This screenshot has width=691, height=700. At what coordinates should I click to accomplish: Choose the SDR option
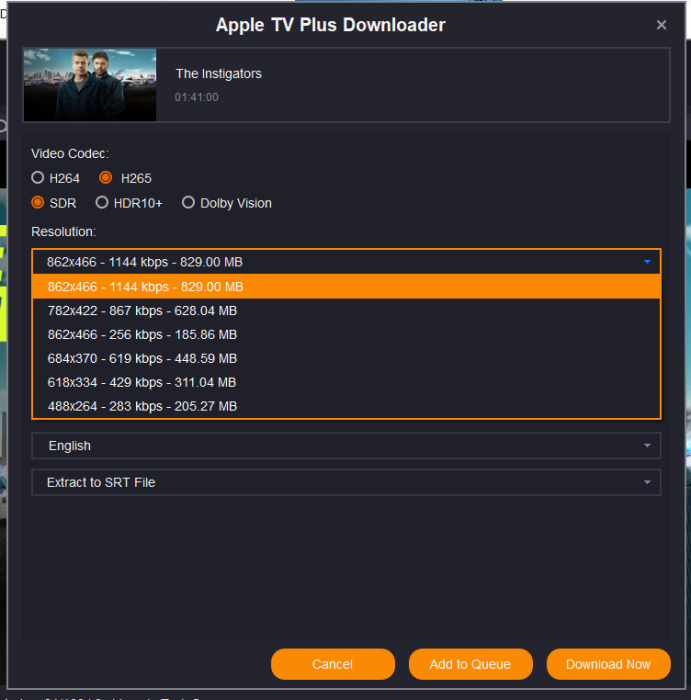point(38,203)
